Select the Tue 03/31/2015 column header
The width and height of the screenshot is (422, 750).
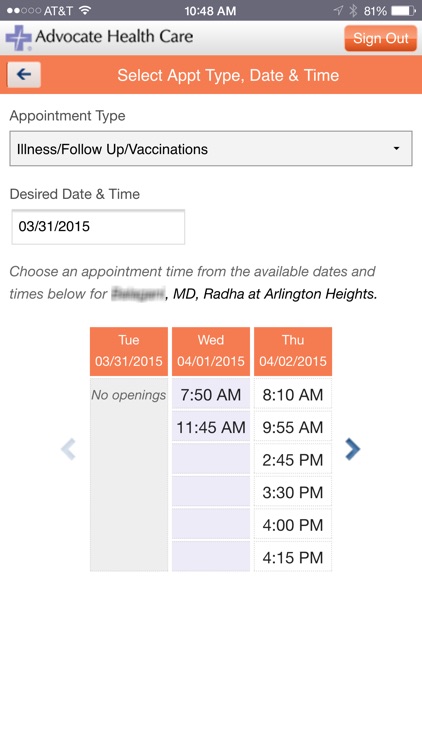pos(129,351)
